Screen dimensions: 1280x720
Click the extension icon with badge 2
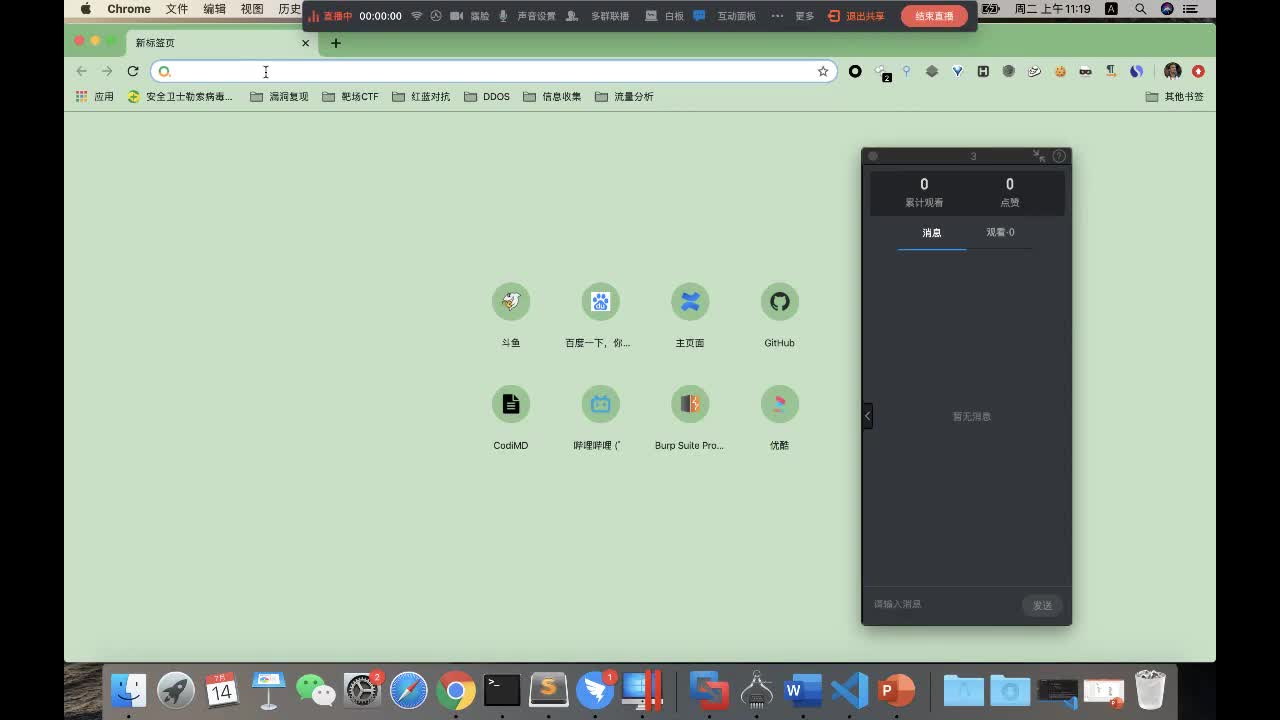pyautogui.click(x=882, y=72)
